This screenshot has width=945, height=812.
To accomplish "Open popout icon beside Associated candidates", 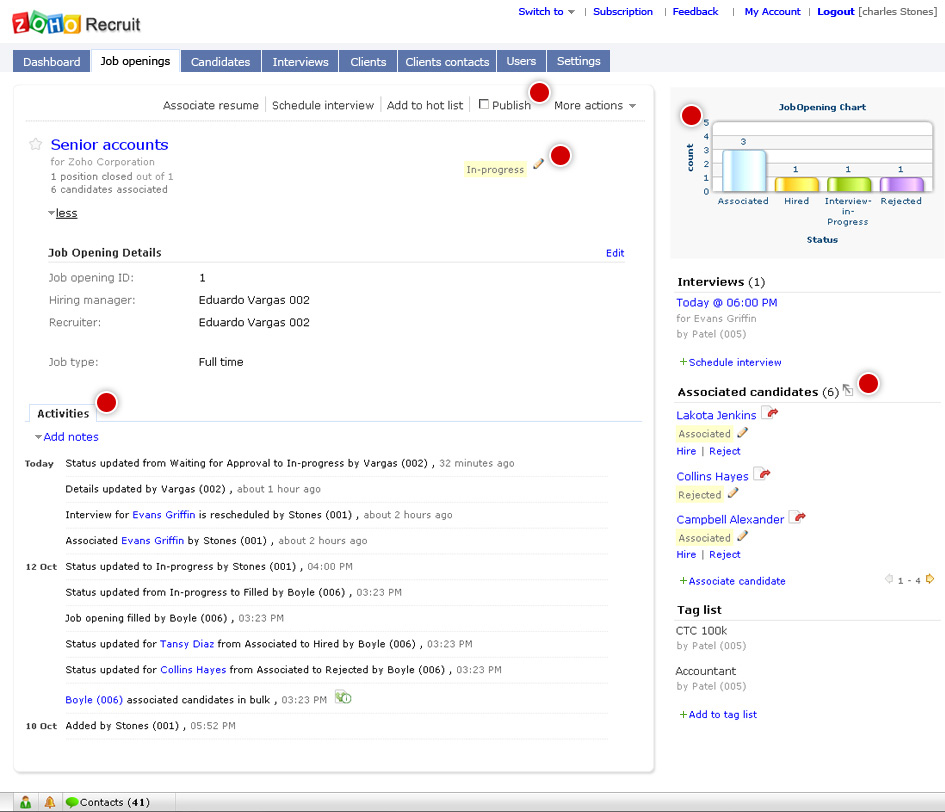I will 847,390.
